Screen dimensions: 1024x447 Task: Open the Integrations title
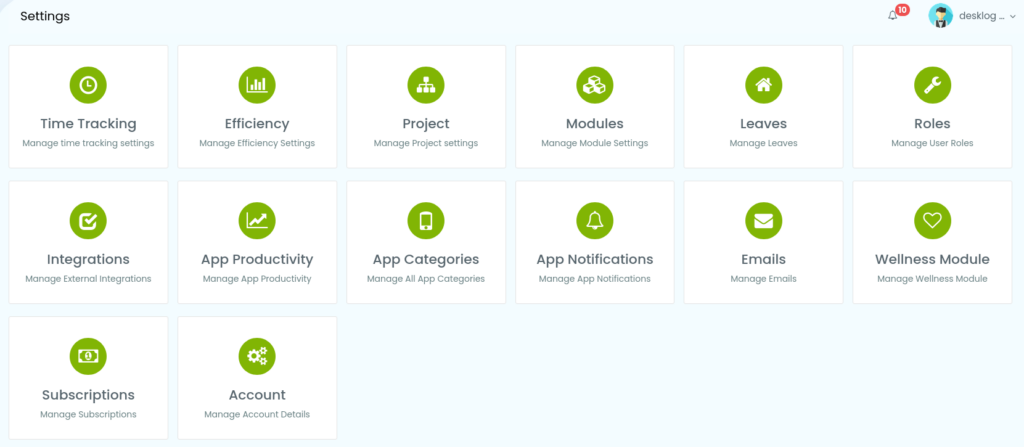tap(88, 259)
